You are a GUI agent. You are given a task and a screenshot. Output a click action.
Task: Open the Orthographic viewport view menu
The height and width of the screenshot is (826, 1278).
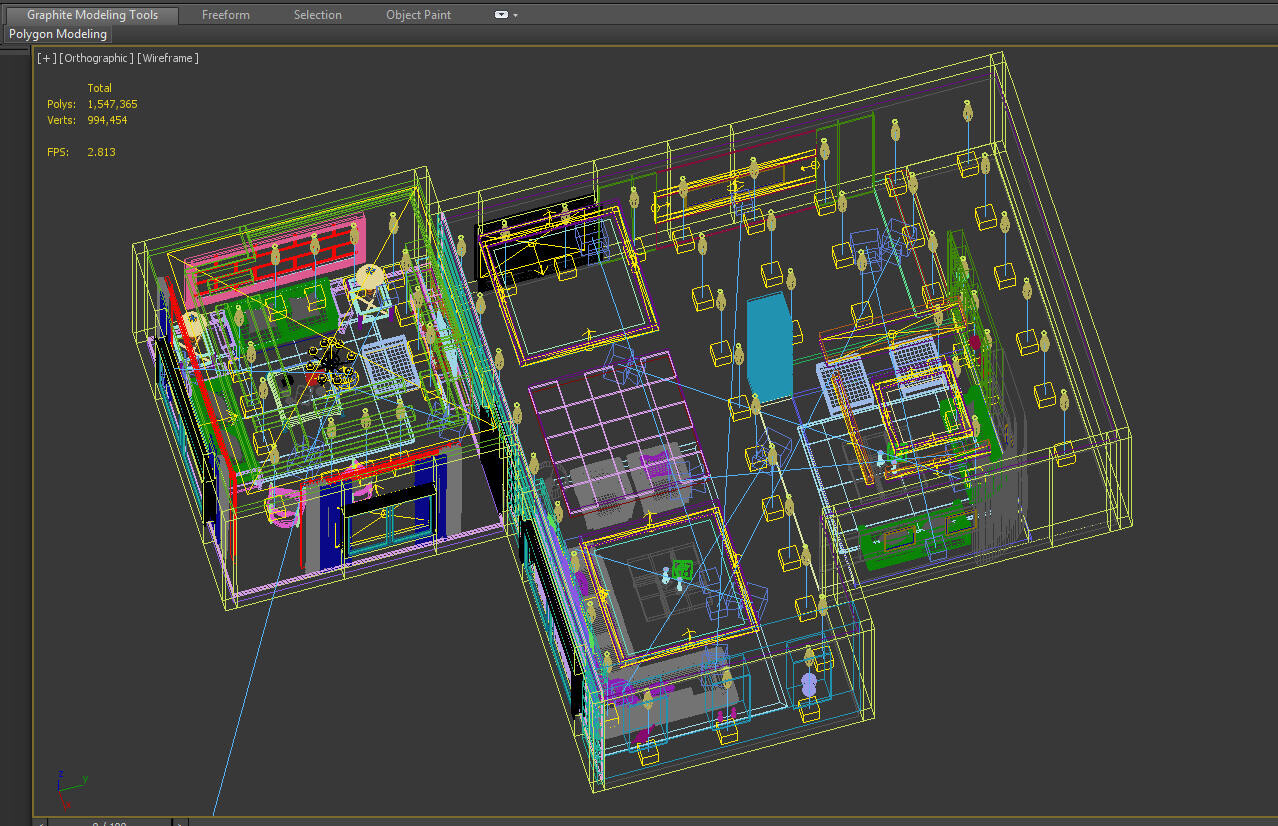tap(96, 58)
